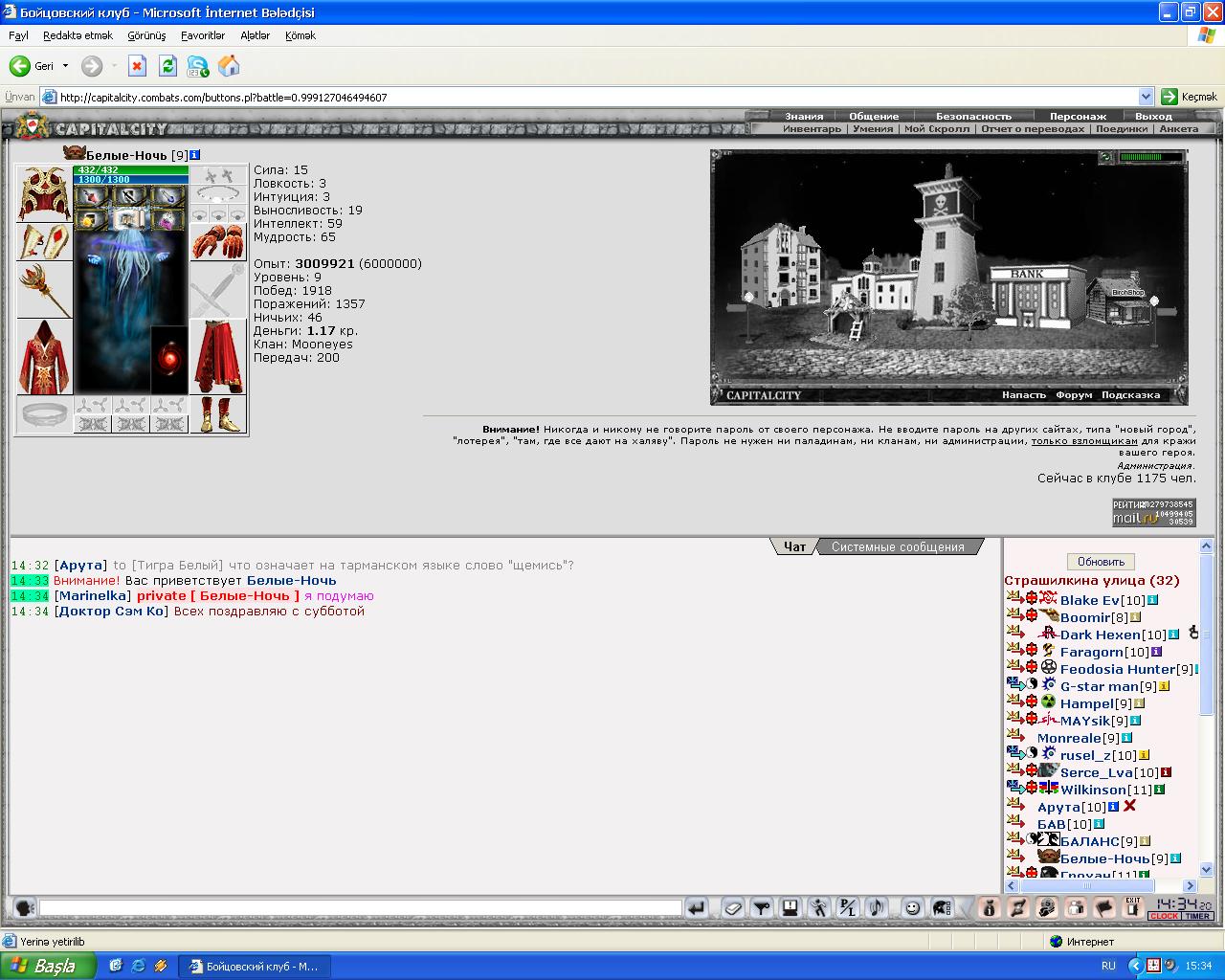Click the speech head icon left of input

point(24,907)
